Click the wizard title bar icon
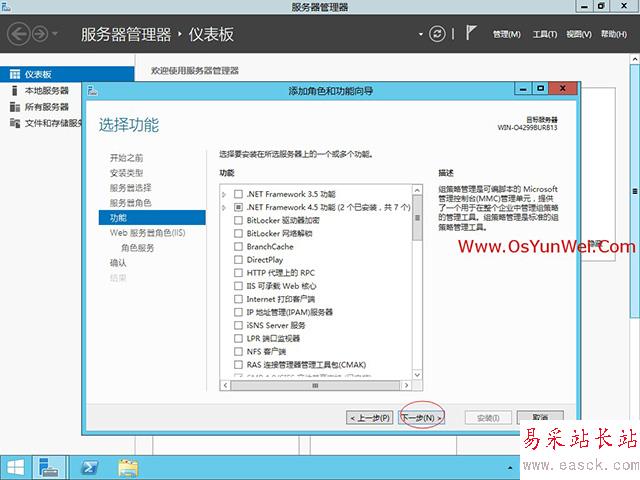Screen dimensions: 640x480 pyautogui.click(x=93, y=90)
